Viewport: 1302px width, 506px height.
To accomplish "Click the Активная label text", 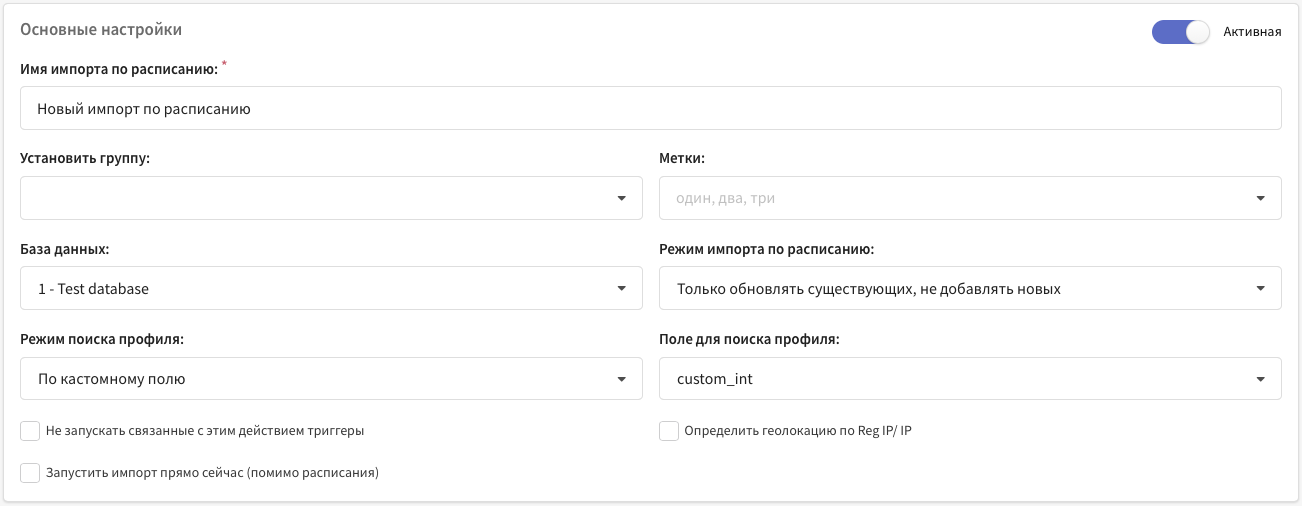I will coord(1252,32).
